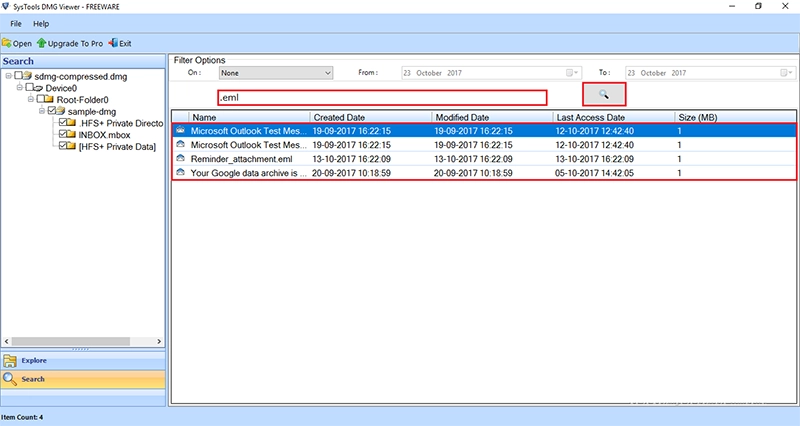Click the Exit label in toolbar

pyautogui.click(x=125, y=43)
